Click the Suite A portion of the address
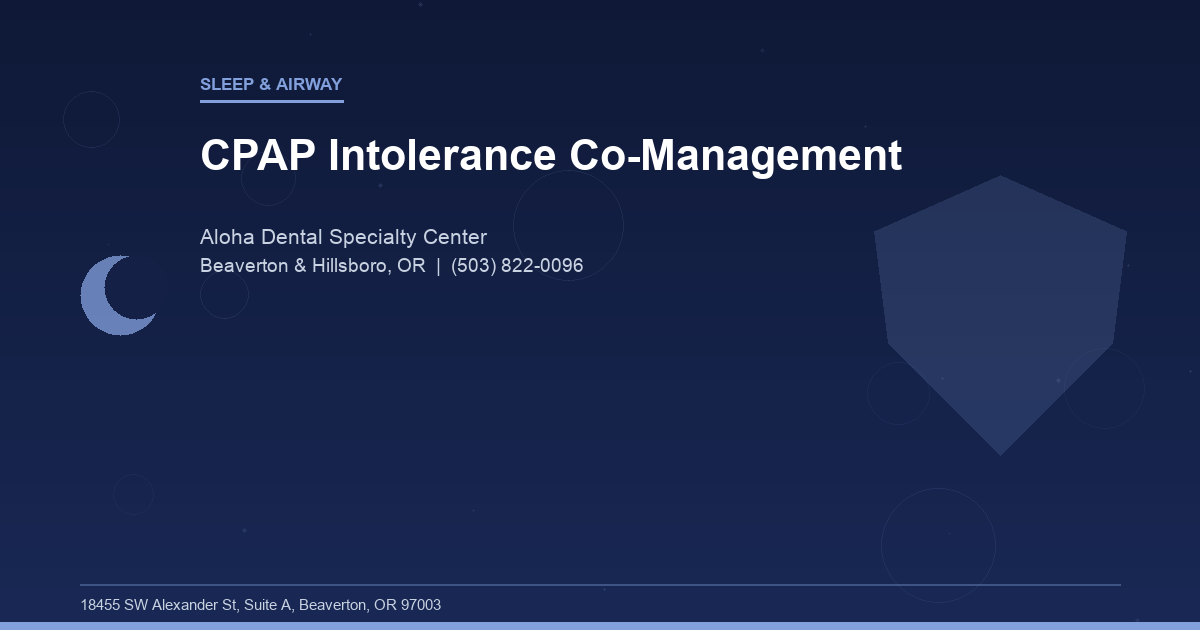The width and height of the screenshot is (1200, 630). click(x=264, y=605)
